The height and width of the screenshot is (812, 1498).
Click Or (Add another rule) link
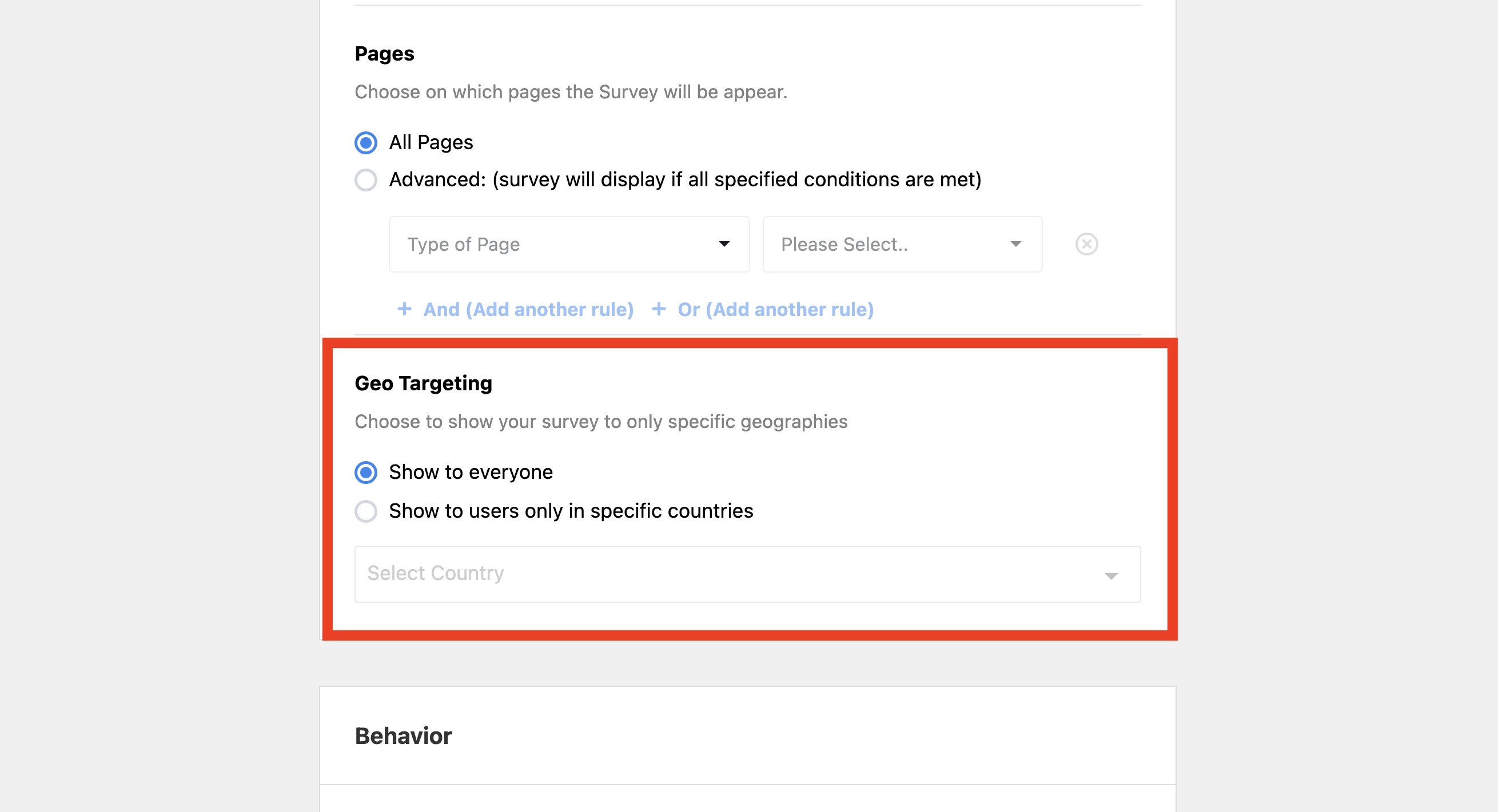[x=763, y=309]
